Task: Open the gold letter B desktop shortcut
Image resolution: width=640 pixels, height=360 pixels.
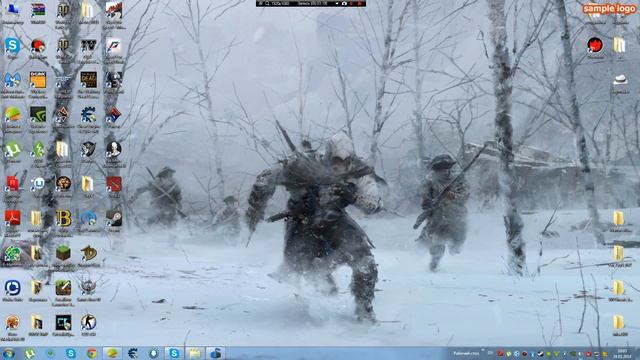Action: [63, 219]
